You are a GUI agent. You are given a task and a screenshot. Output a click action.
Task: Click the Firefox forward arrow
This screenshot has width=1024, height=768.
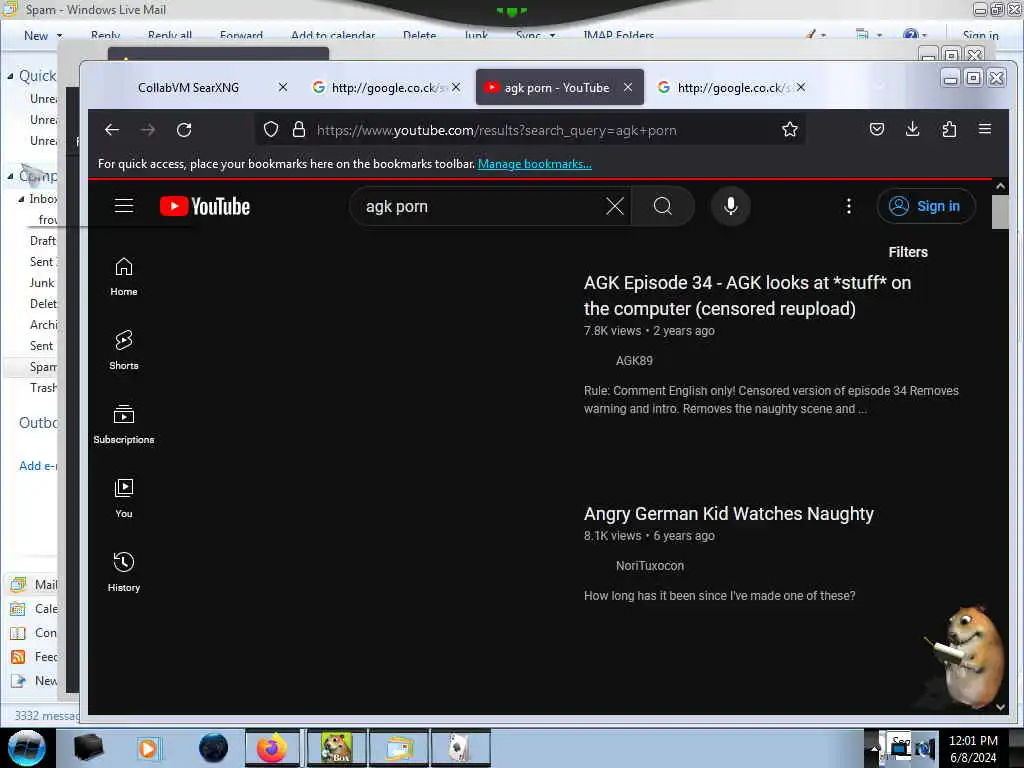[148, 130]
